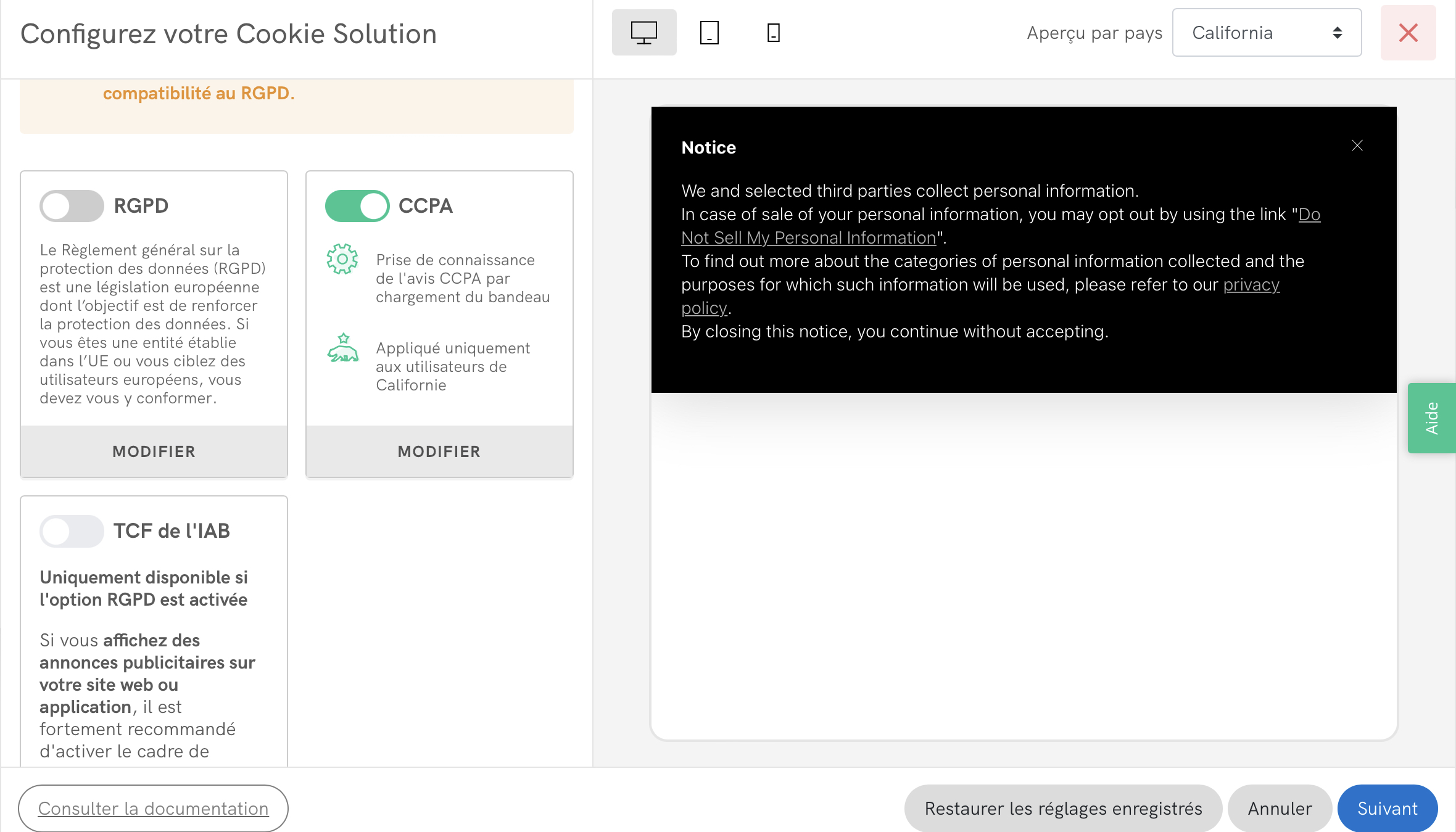The width and height of the screenshot is (1456, 832).
Task: Click Restaurer les réglages enregistrés button
Action: point(1063,808)
